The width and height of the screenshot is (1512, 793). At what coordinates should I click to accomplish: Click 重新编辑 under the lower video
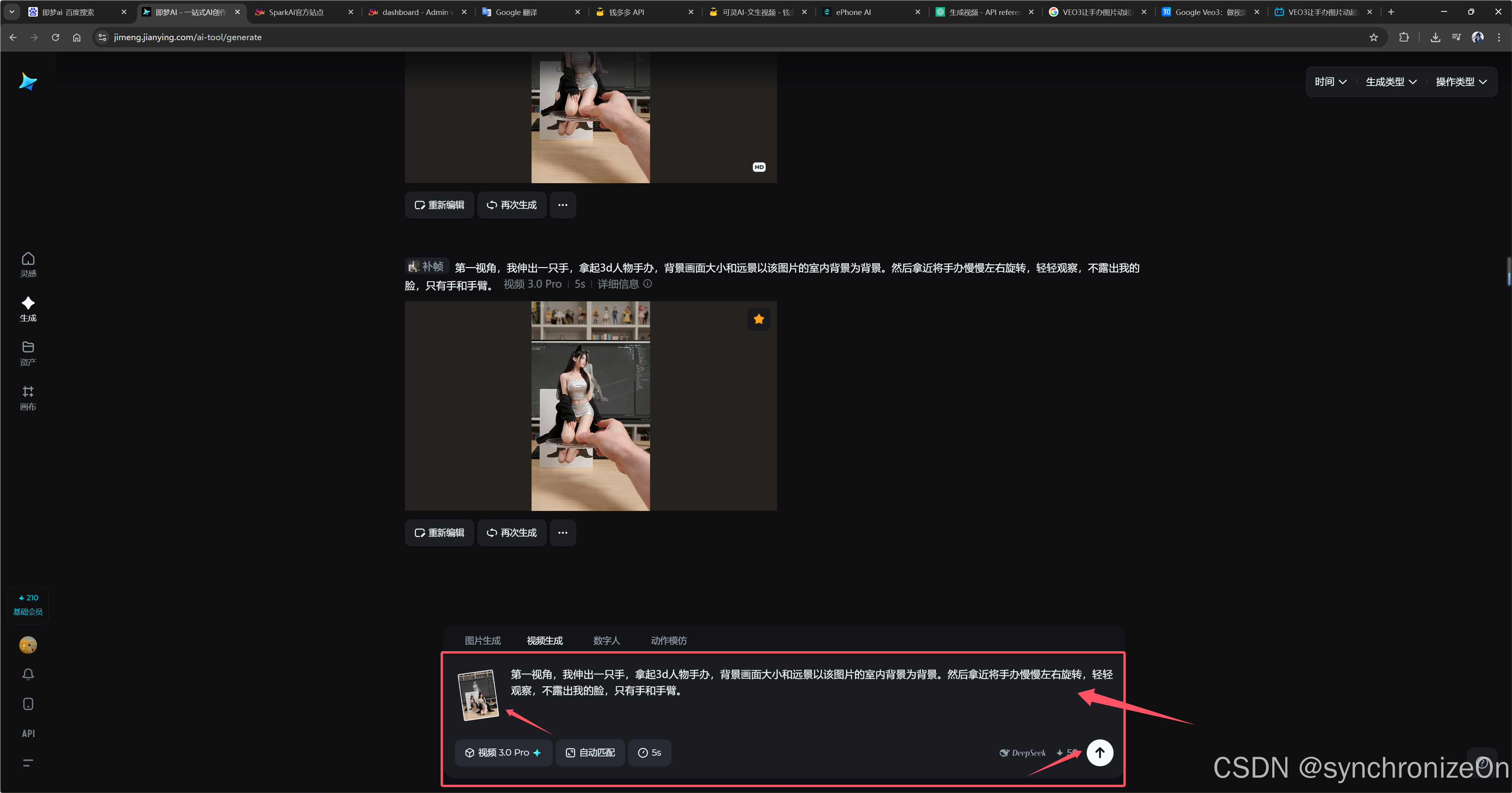[439, 533]
